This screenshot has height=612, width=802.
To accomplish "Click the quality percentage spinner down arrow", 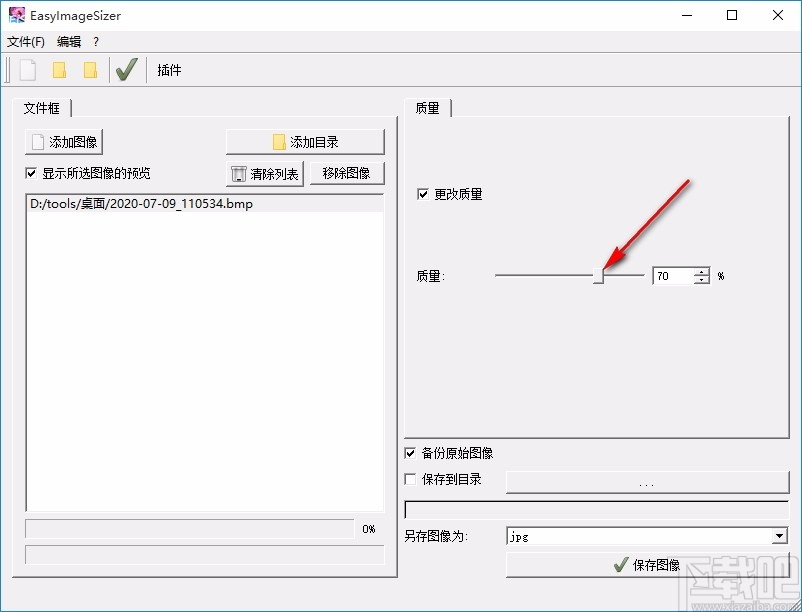I will 701,280.
